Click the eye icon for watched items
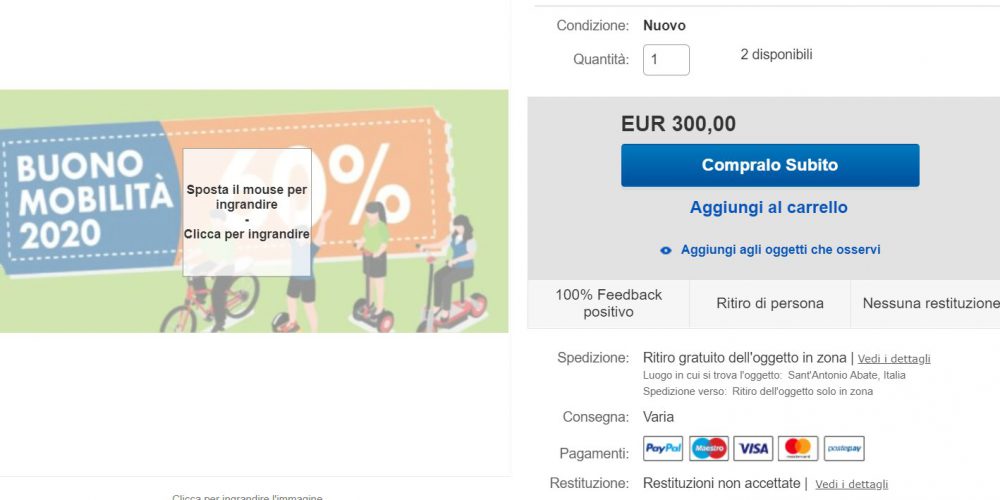 pyautogui.click(x=666, y=251)
